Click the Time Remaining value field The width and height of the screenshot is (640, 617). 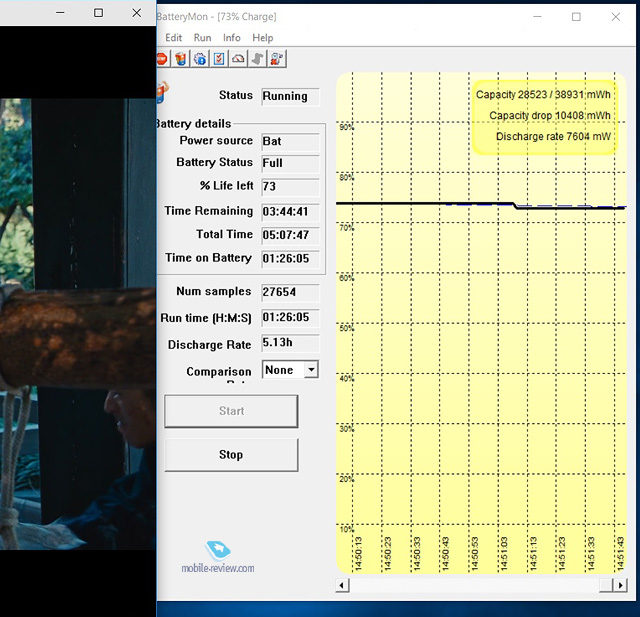pyautogui.click(x=290, y=212)
